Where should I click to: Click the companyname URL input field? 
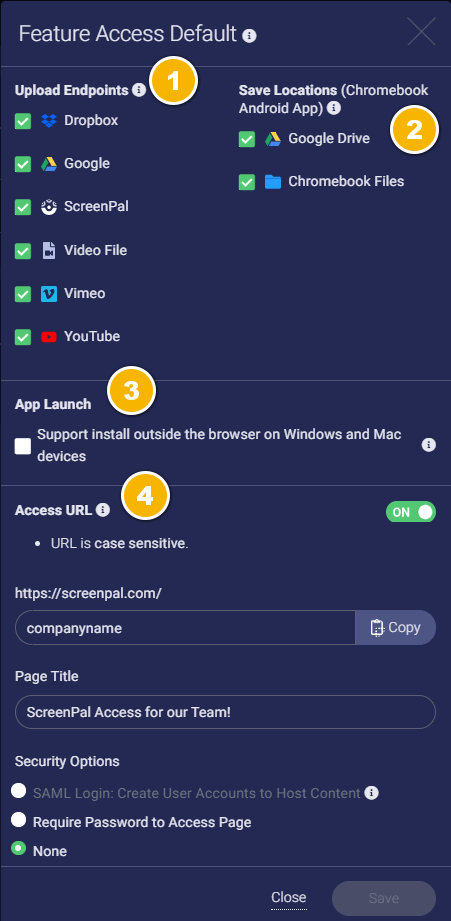(186, 627)
